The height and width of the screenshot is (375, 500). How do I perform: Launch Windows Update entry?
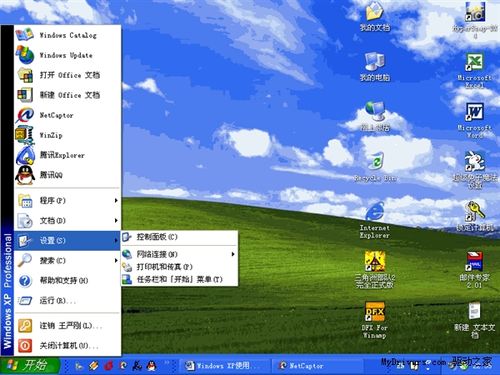pyautogui.click(x=67, y=55)
